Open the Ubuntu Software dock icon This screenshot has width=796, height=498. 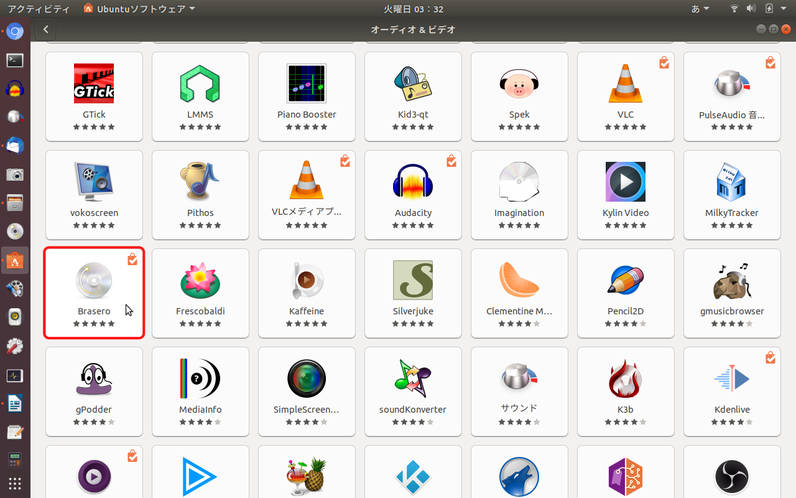coord(15,261)
